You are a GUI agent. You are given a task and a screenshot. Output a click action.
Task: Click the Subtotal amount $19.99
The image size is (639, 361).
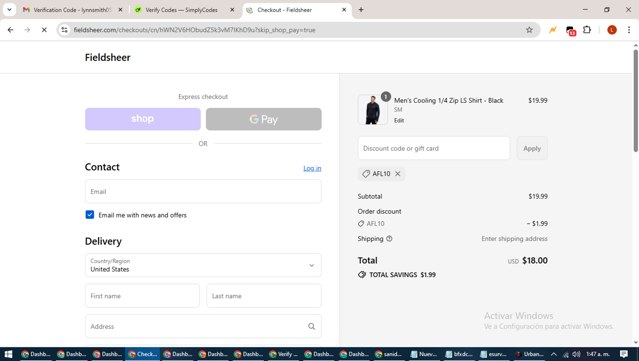tap(538, 196)
